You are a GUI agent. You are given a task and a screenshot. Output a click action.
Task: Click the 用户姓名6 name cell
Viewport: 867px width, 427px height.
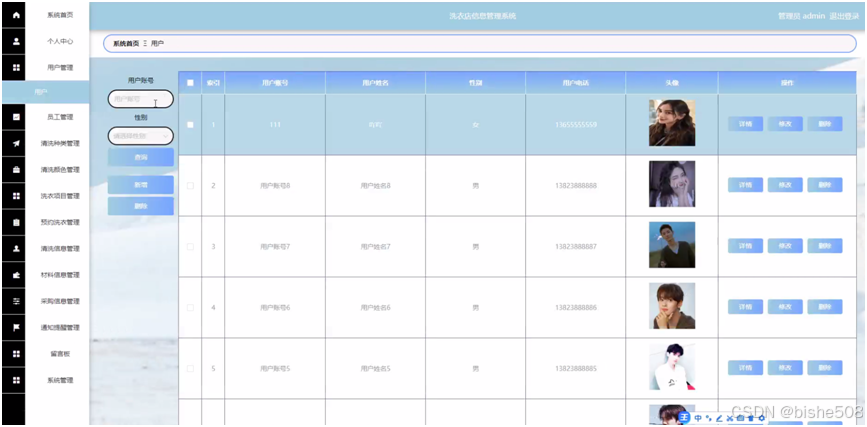(x=375, y=308)
